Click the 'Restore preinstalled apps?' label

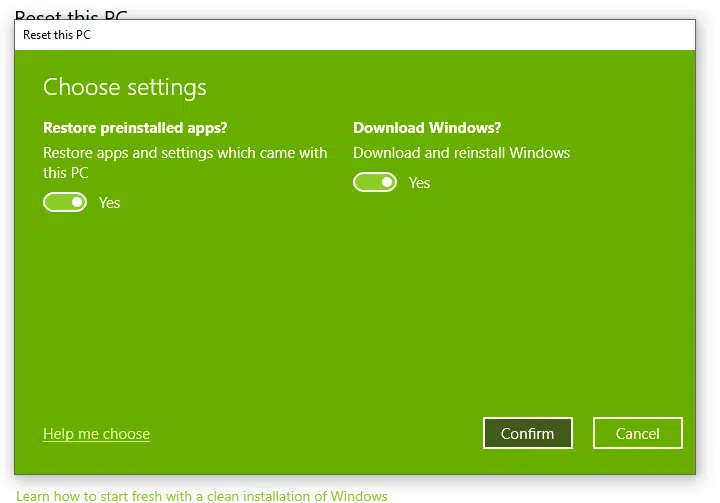pos(135,128)
